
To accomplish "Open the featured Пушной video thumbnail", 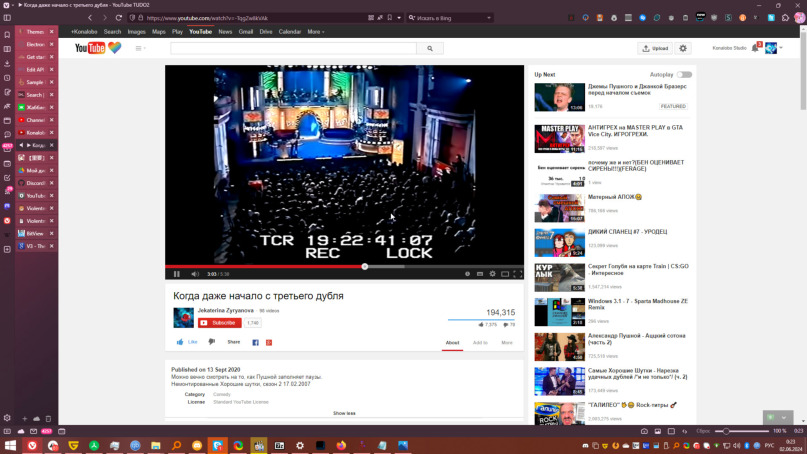I will click(559, 97).
